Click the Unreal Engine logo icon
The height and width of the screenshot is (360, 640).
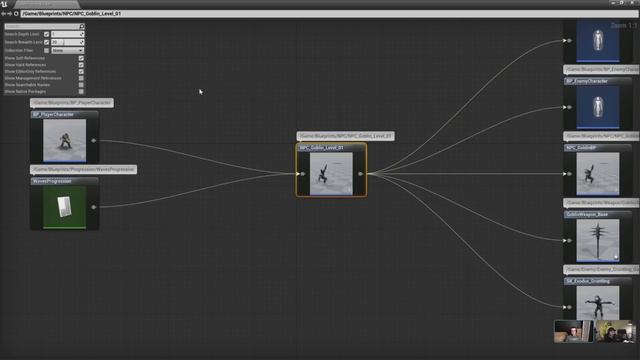pyautogui.click(x=4, y=4)
